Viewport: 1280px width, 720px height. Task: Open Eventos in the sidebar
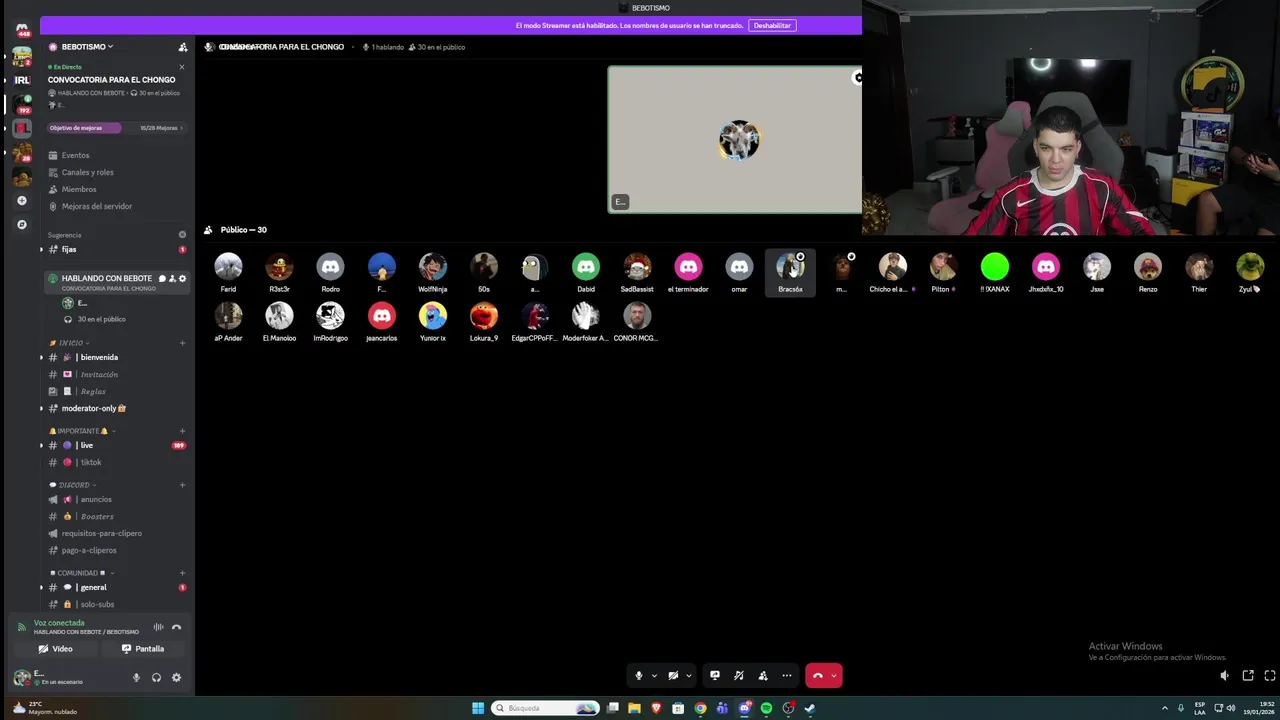pyautogui.click(x=75, y=155)
